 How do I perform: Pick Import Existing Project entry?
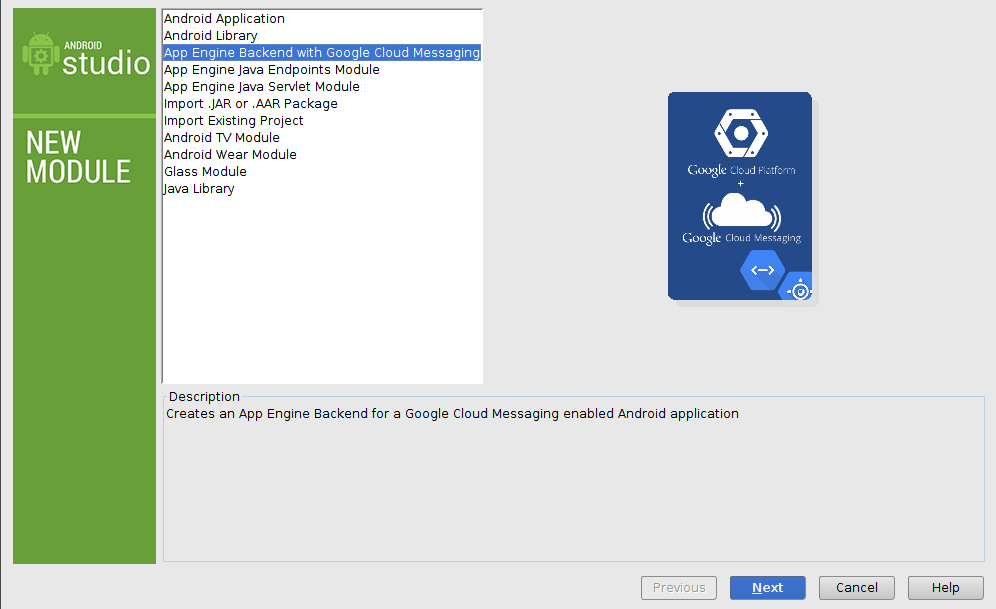click(322, 121)
